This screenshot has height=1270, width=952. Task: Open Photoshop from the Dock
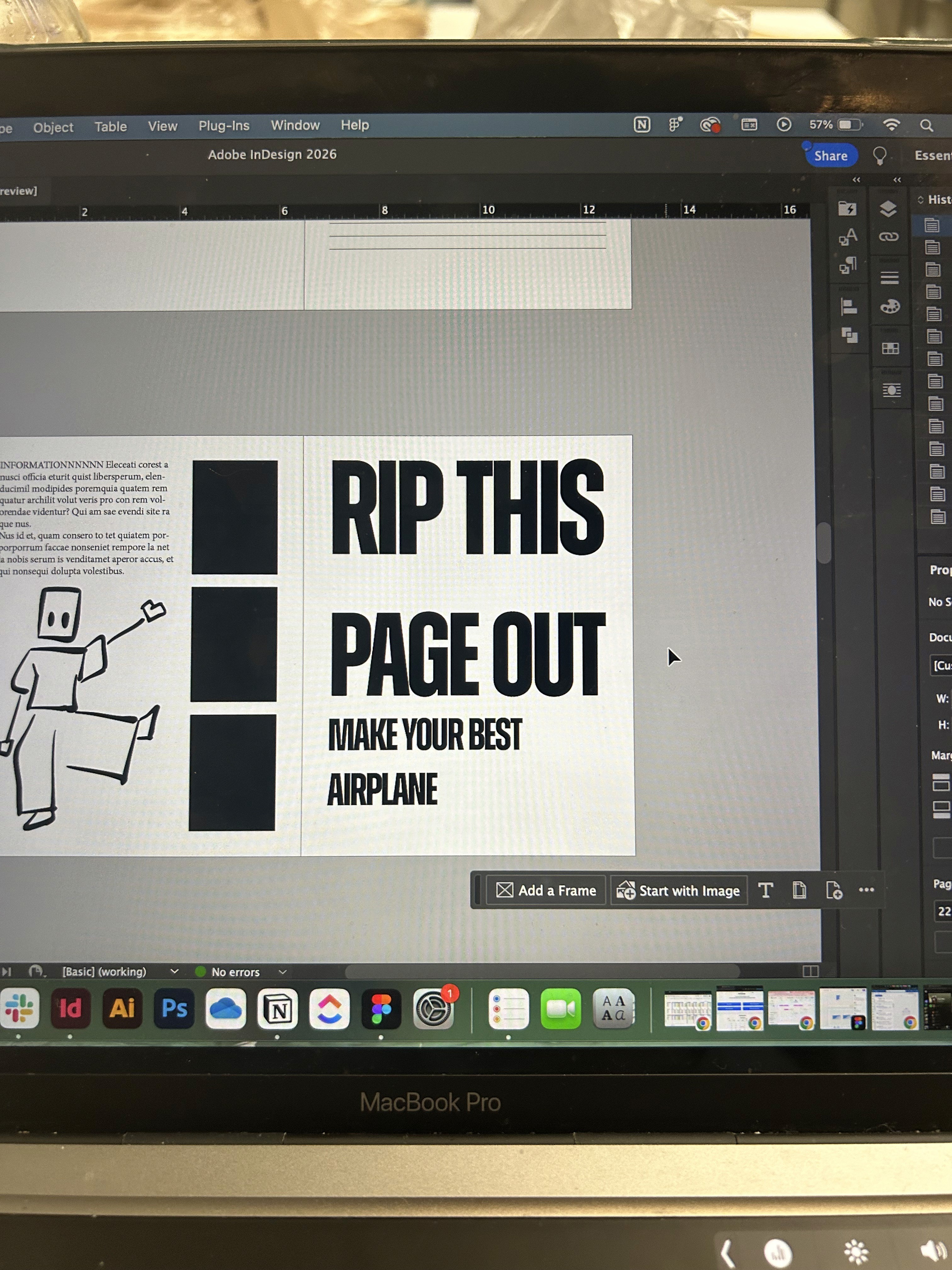pos(174,1008)
